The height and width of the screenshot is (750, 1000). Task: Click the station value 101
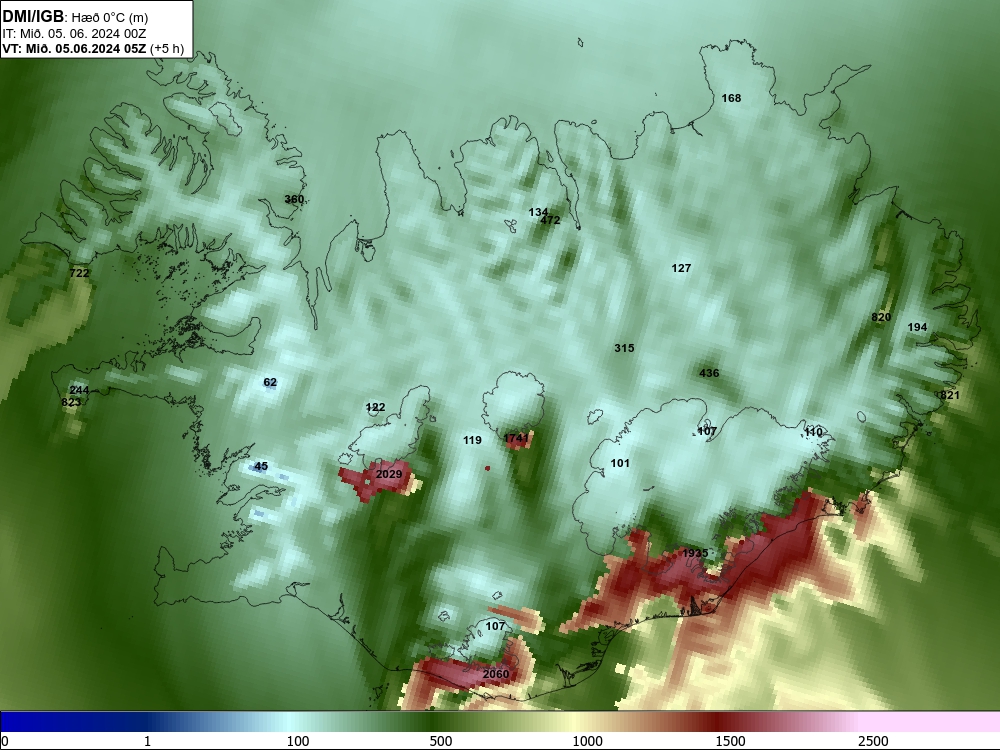(620, 463)
